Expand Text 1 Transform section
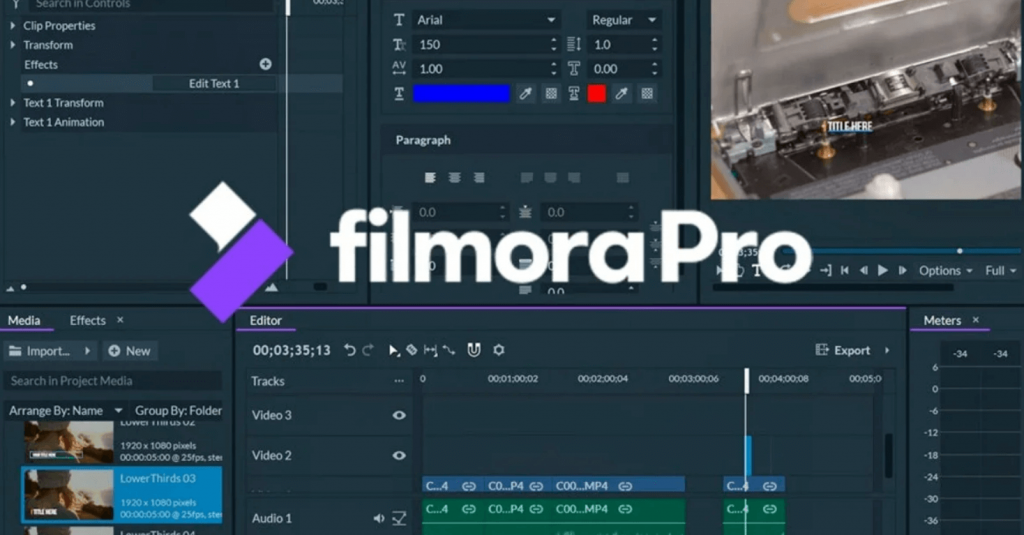The height and width of the screenshot is (535, 1024). coord(12,103)
